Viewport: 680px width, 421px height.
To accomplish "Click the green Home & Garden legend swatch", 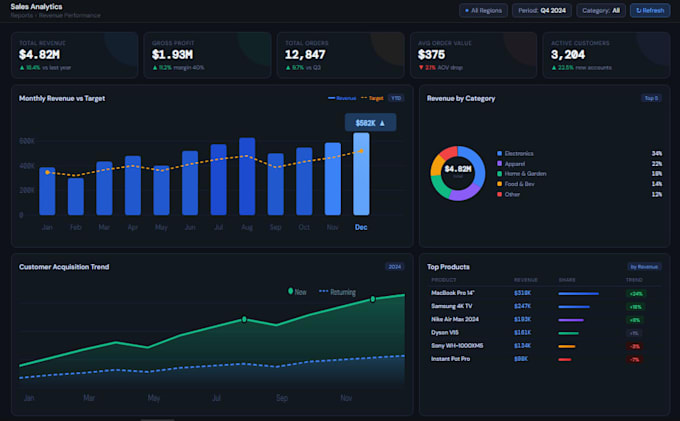I will [500, 174].
